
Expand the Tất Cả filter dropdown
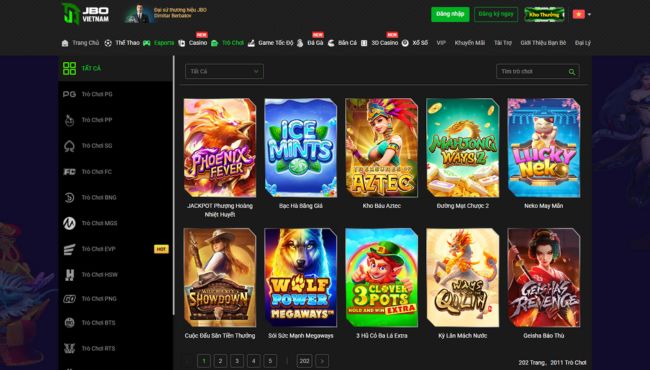pyautogui.click(x=224, y=71)
